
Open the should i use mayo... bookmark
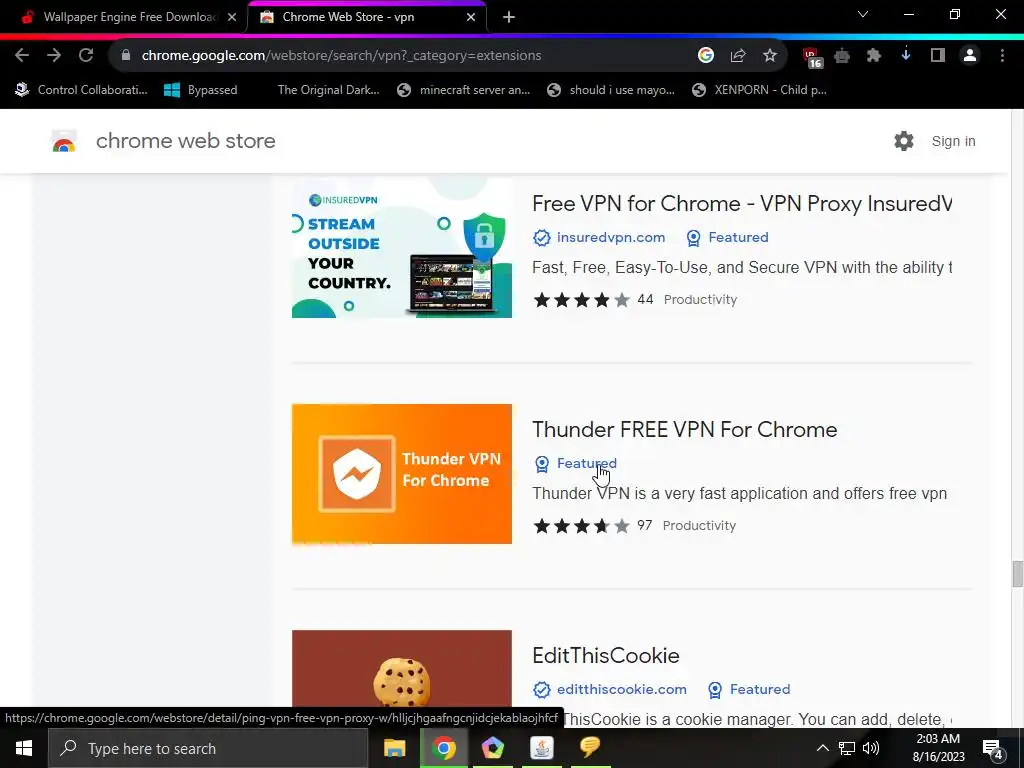611,90
